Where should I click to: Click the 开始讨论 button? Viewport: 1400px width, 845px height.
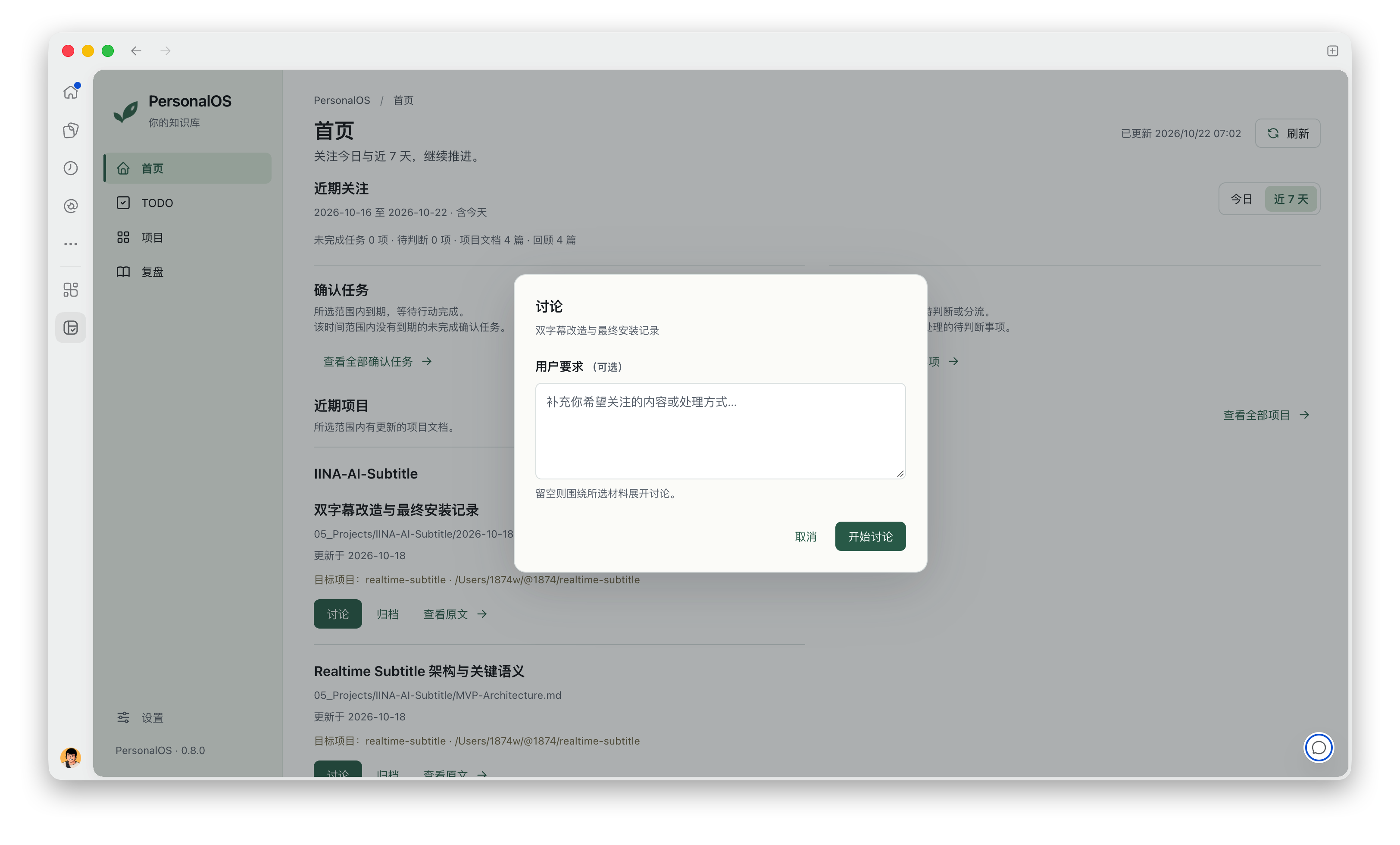point(870,536)
